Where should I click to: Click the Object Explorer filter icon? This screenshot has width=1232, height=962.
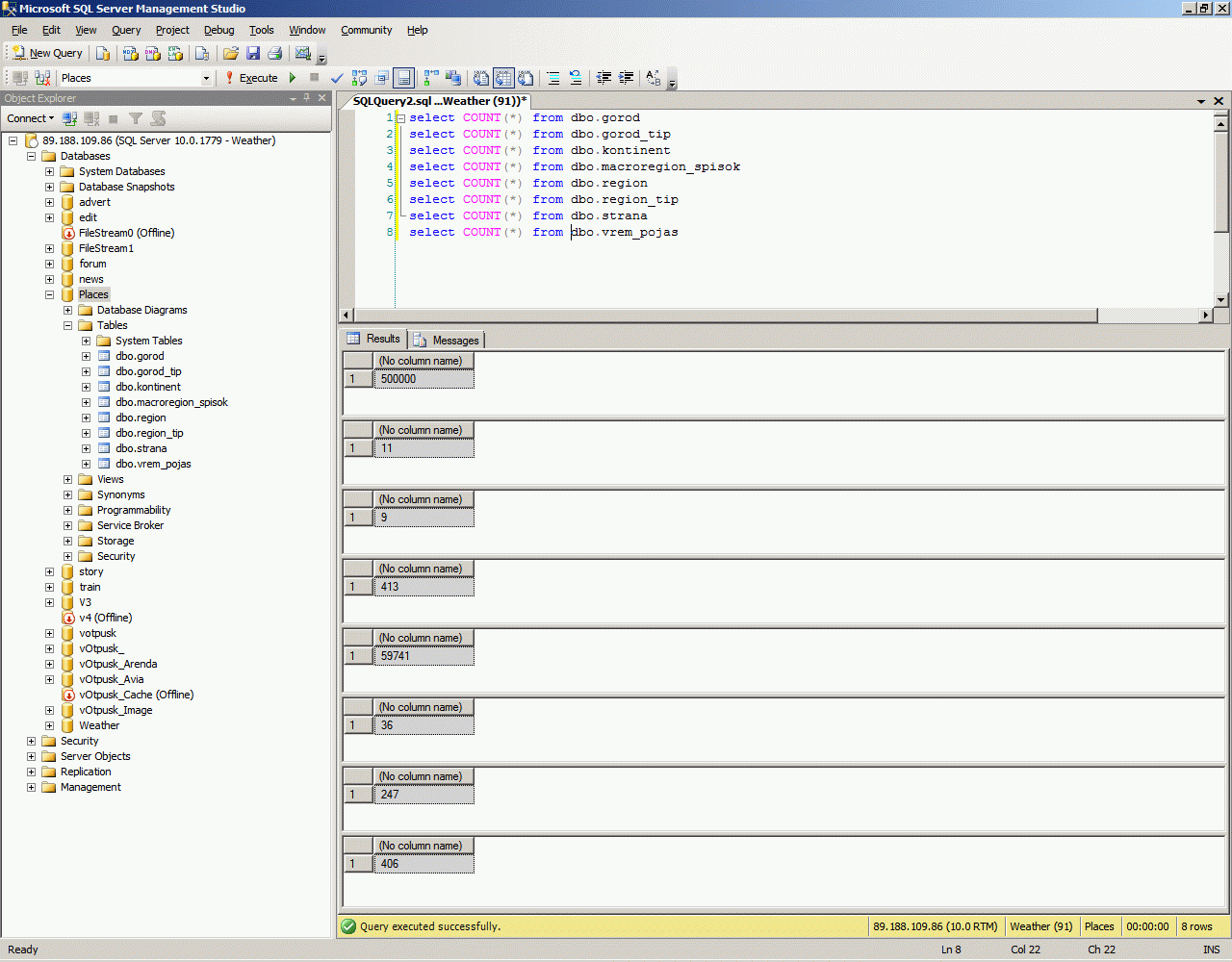136,118
